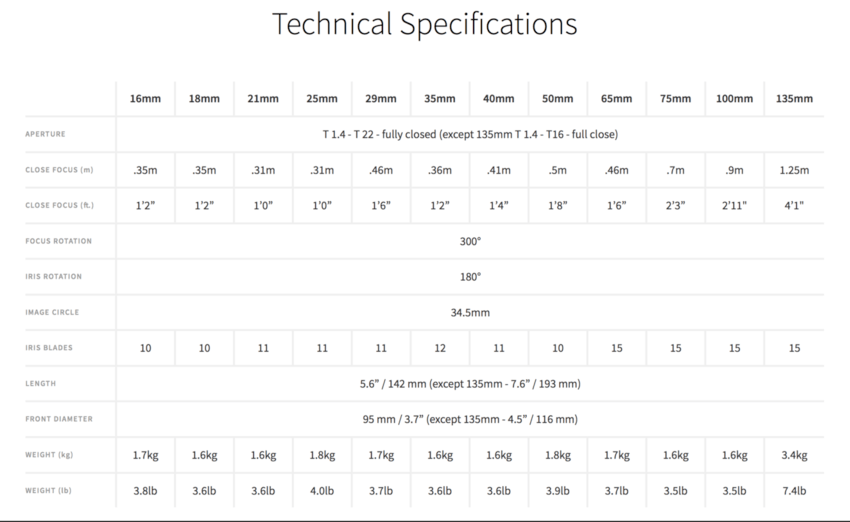Click the IRIS BLADES row label
This screenshot has height=522, width=850.
[49, 347]
